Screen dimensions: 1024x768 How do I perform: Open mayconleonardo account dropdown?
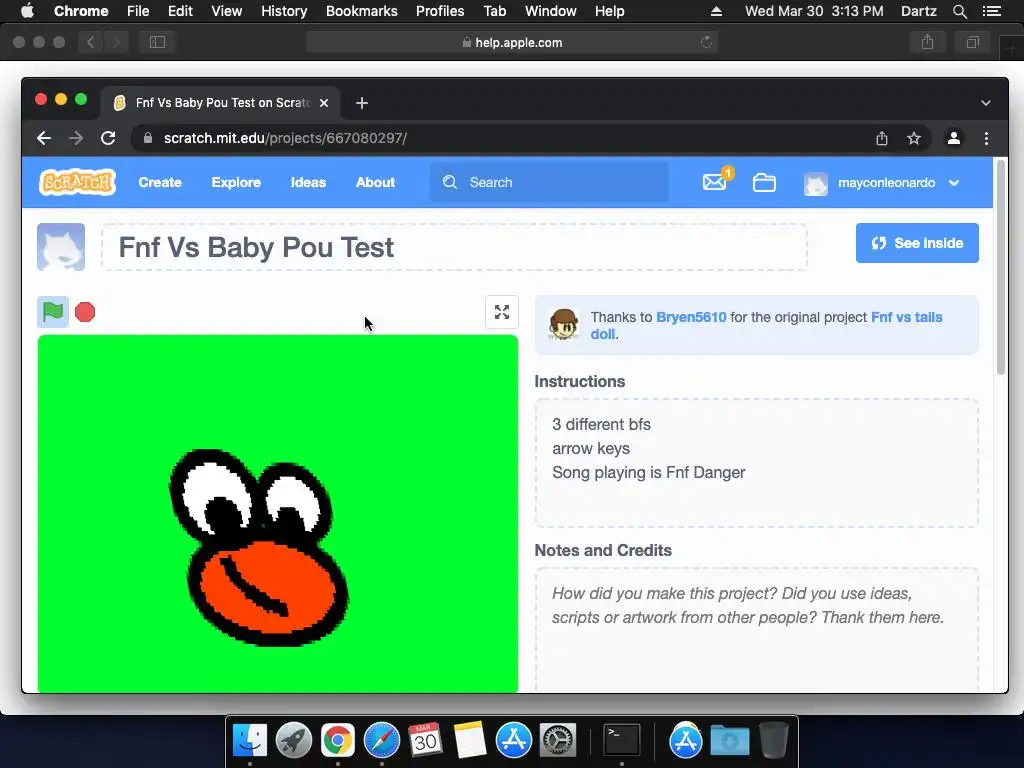pos(882,183)
